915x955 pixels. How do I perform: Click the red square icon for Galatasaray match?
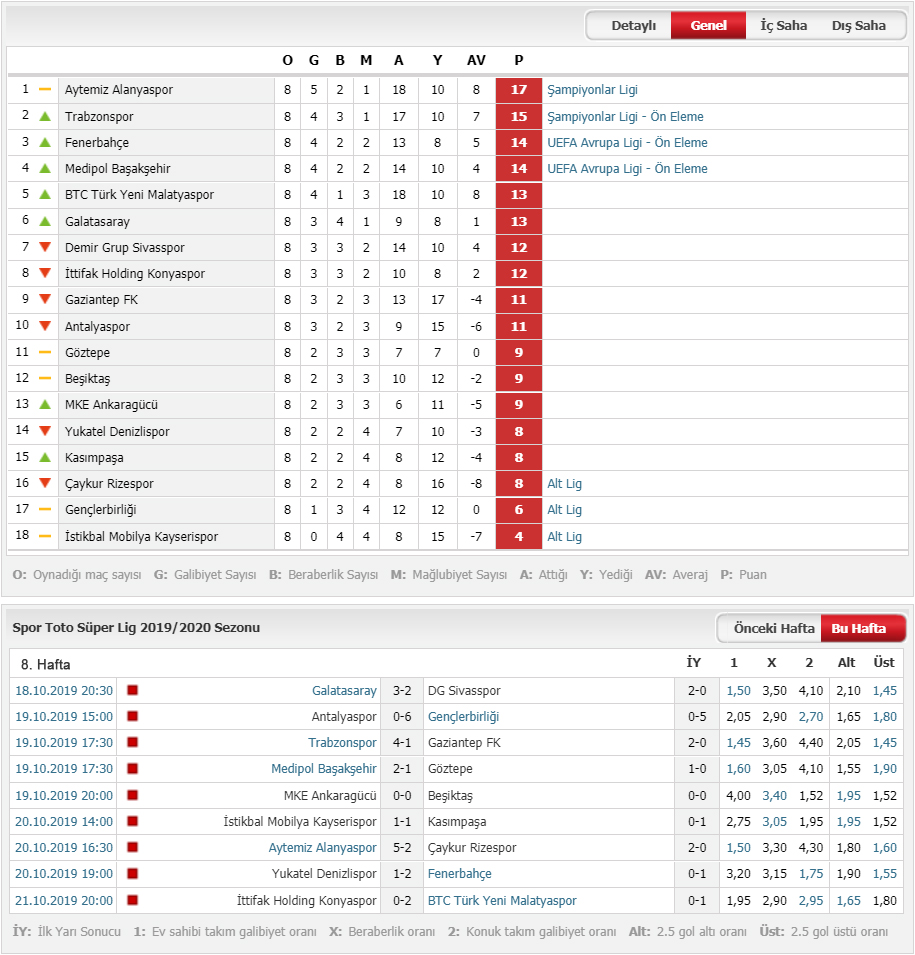(132, 690)
